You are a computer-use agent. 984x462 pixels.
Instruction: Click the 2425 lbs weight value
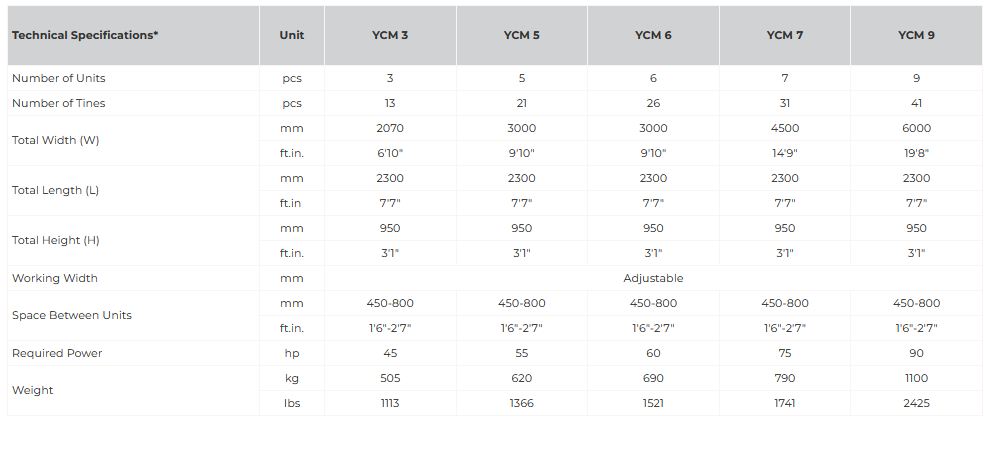click(x=916, y=403)
